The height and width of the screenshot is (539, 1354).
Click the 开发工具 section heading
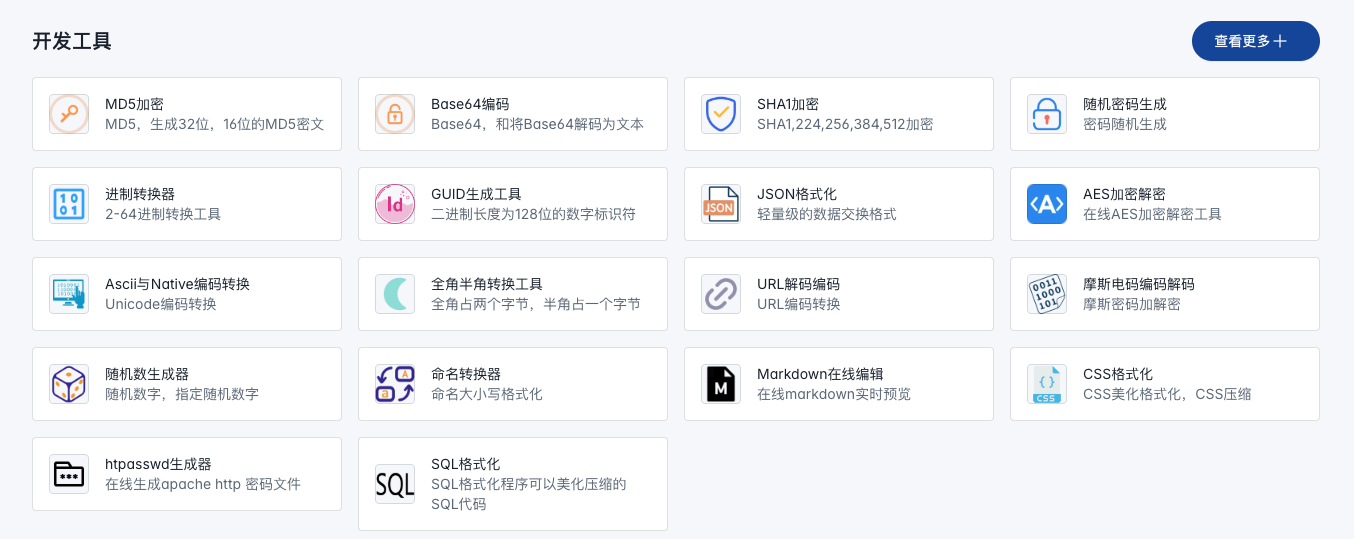[72, 41]
